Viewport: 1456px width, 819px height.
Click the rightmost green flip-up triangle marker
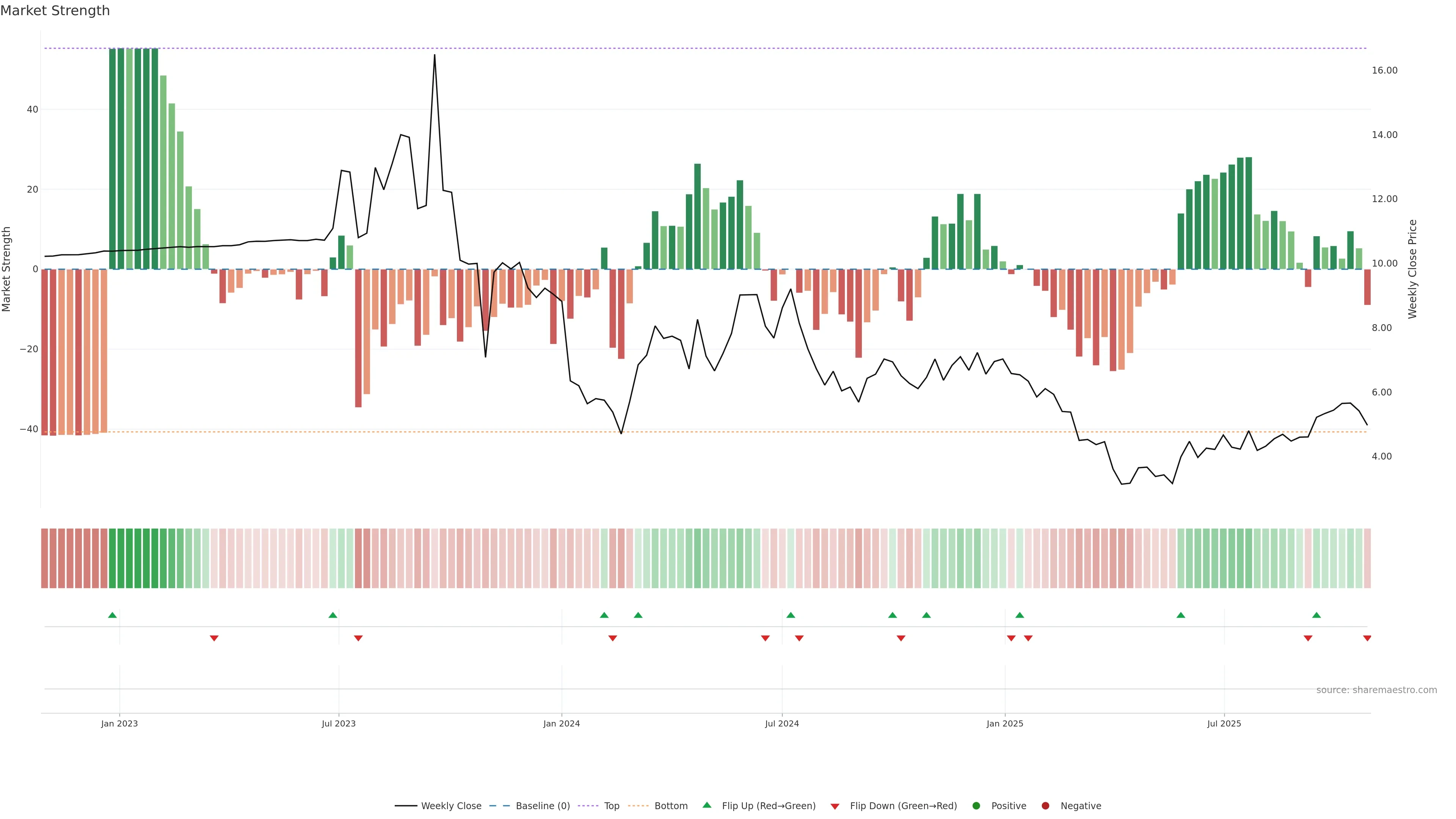pyautogui.click(x=1316, y=615)
